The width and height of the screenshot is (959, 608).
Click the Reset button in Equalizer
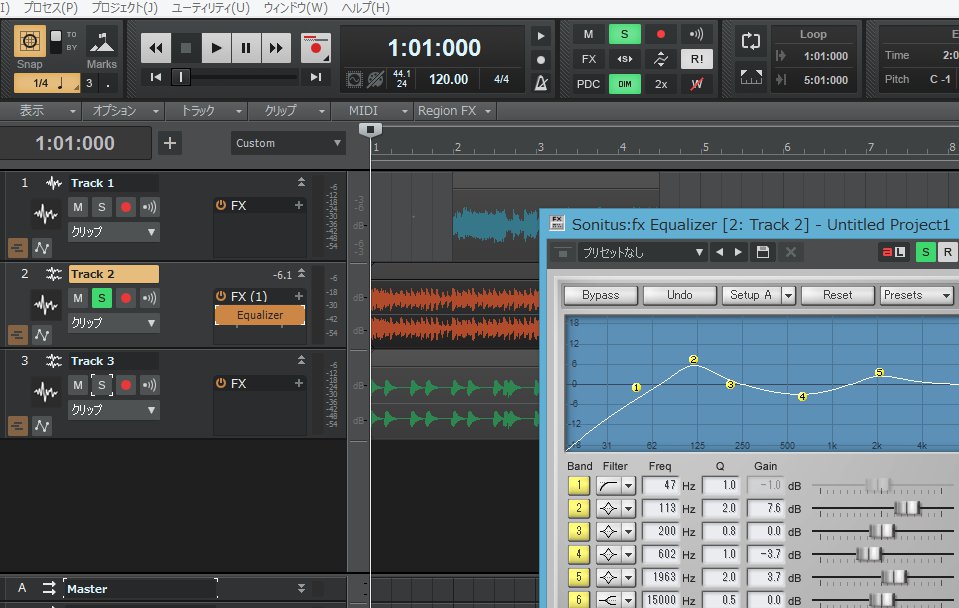(837, 295)
